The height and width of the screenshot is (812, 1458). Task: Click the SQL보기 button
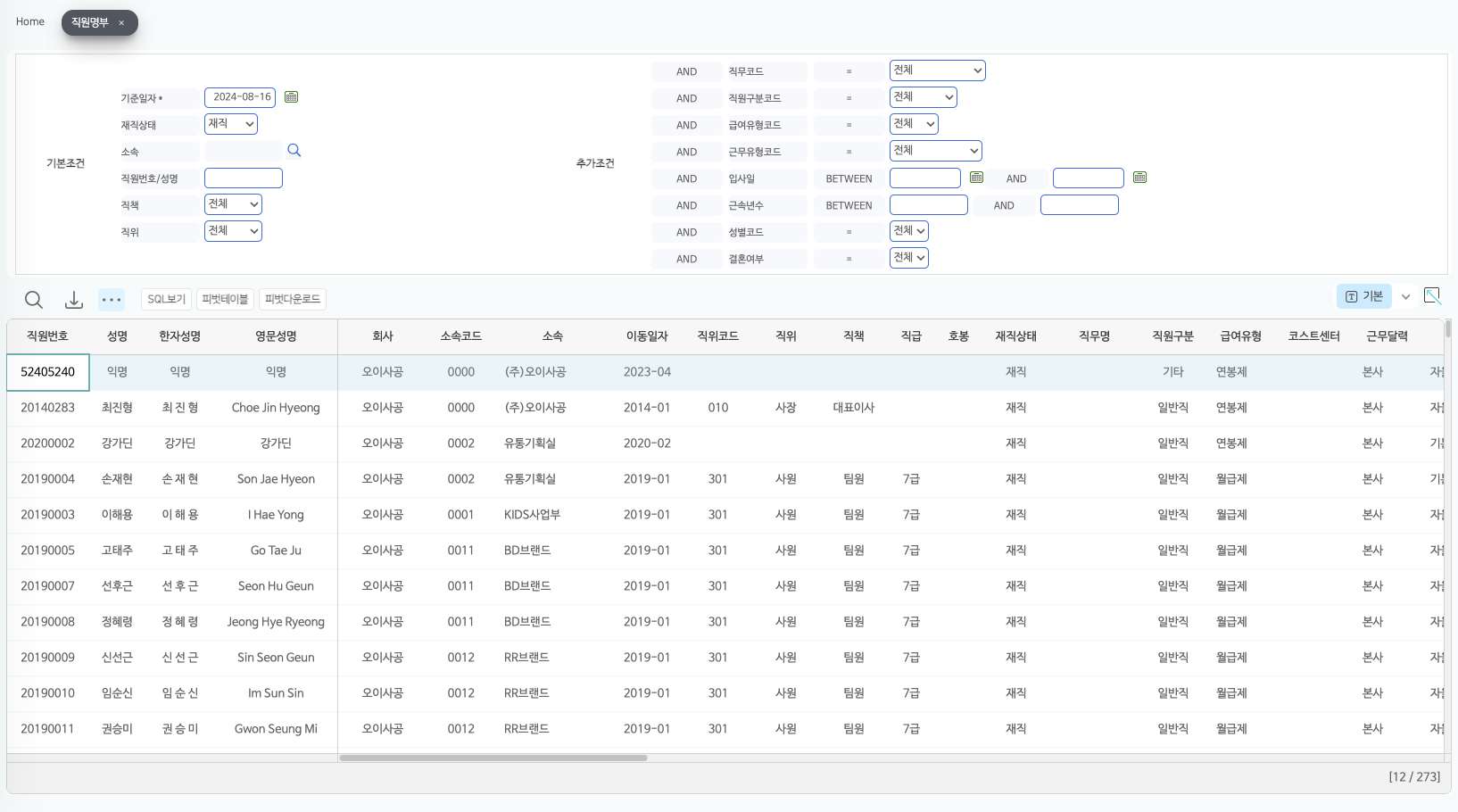(166, 299)
